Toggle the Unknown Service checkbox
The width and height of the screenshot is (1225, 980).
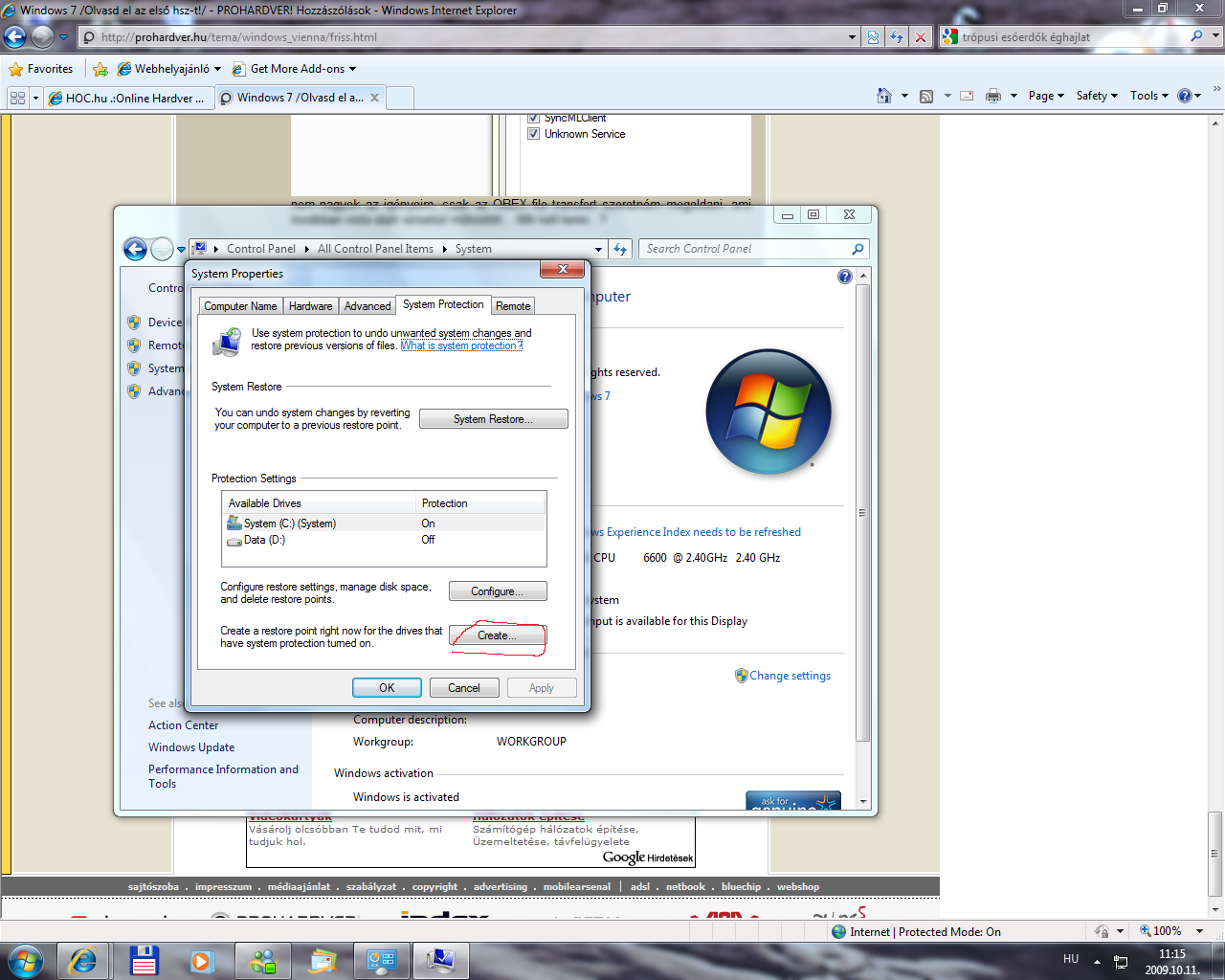(534, 134)
